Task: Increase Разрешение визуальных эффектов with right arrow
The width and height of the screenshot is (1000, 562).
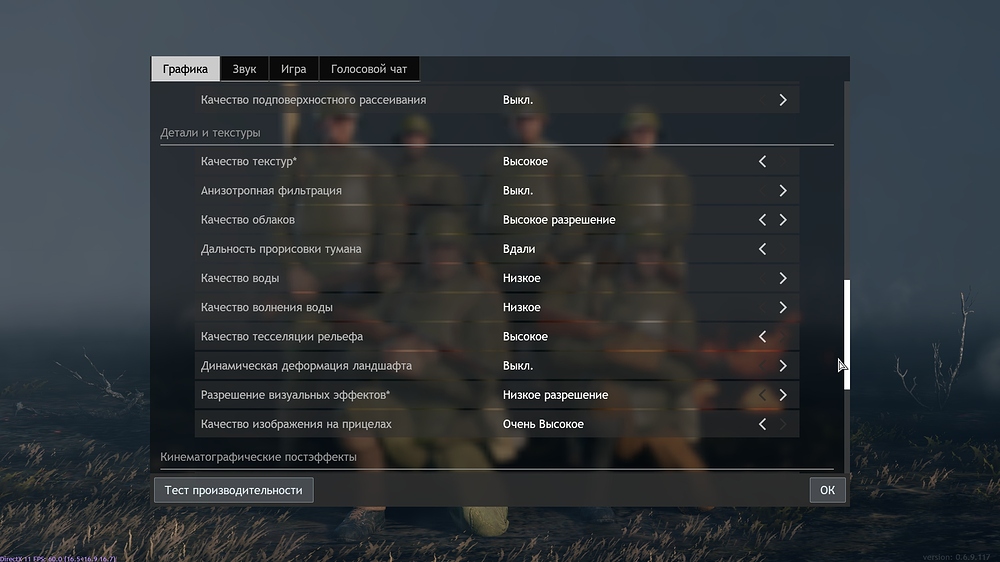Action: (783, 395)
